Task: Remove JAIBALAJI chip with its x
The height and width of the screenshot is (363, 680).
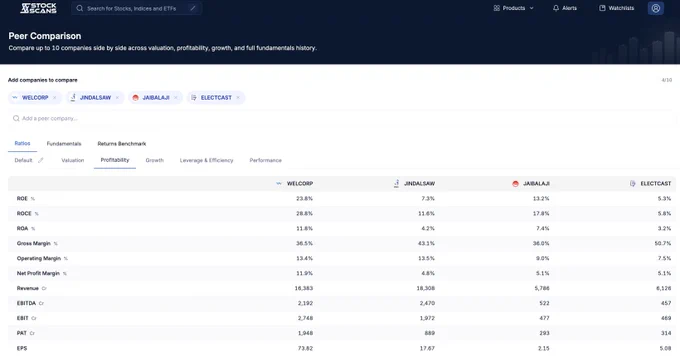Action: [176, 98]
